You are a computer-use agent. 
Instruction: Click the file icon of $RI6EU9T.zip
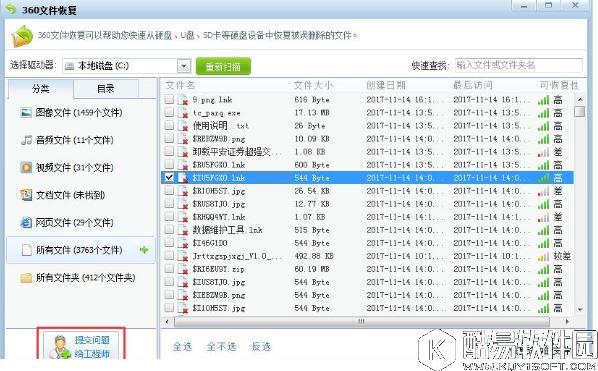[x=183, y=269]
